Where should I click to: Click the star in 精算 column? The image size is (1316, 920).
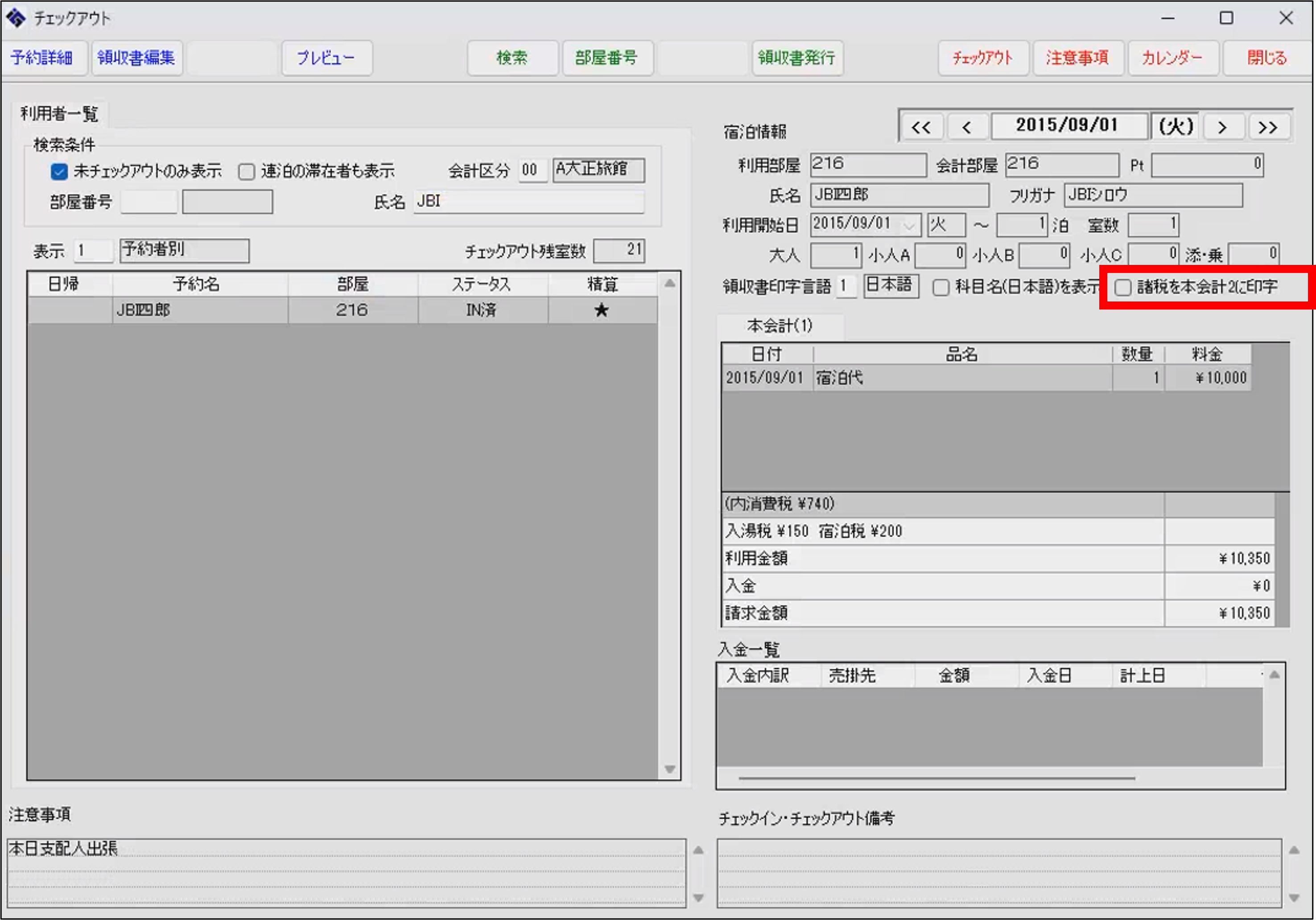coord(601,310)
